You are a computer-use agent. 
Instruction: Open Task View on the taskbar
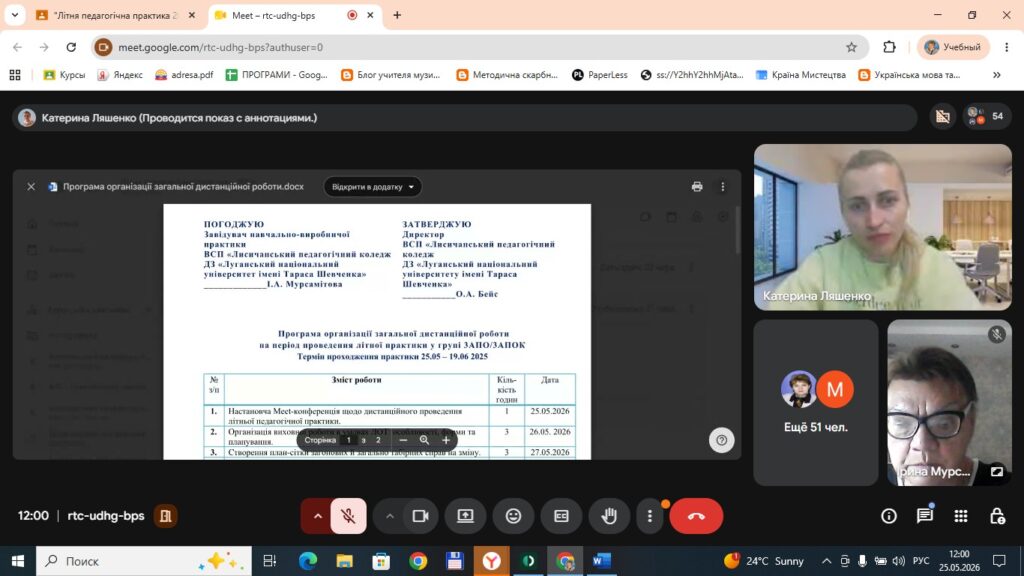(x=270, y=561)
